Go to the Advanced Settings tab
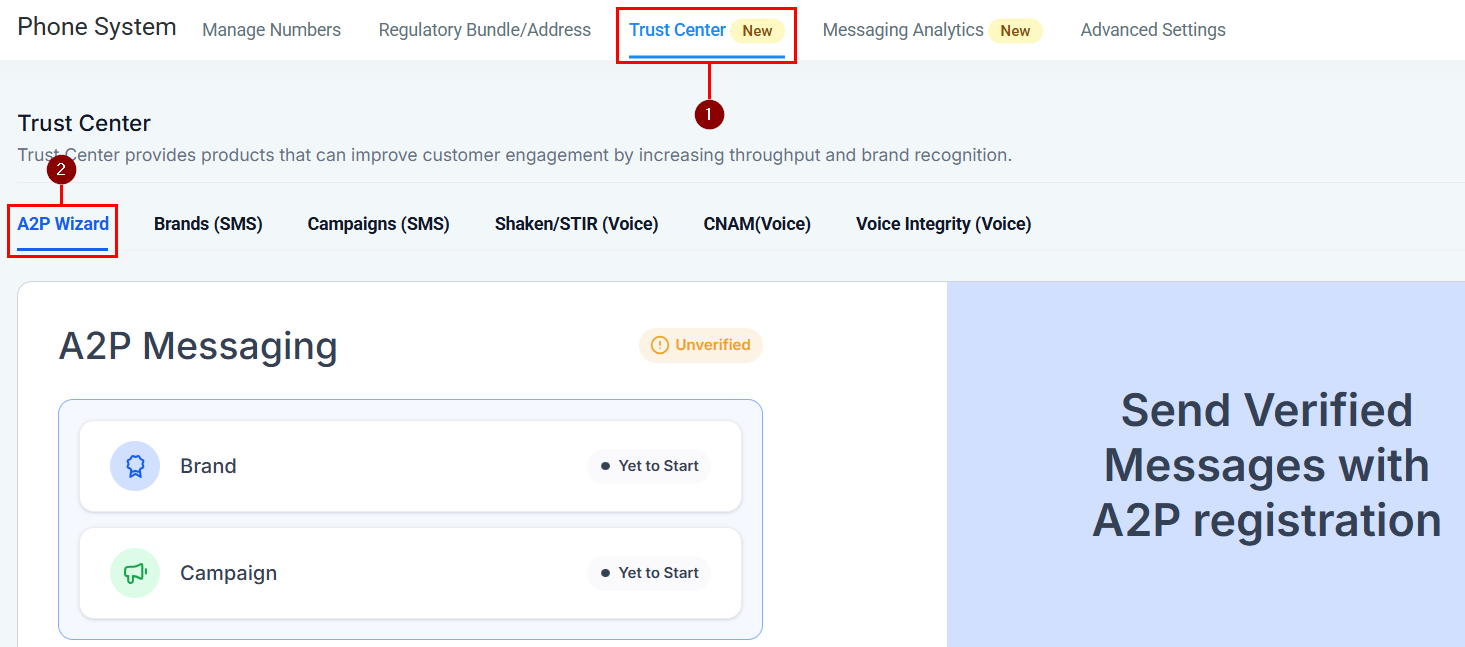 point(1152,30)
